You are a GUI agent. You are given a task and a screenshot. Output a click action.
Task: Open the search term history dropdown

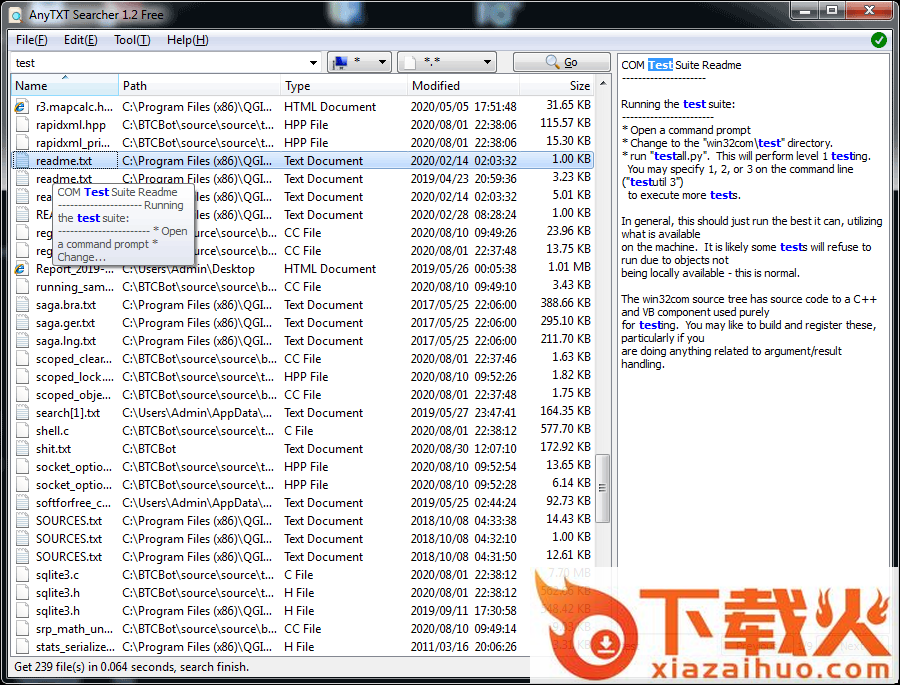313,63
